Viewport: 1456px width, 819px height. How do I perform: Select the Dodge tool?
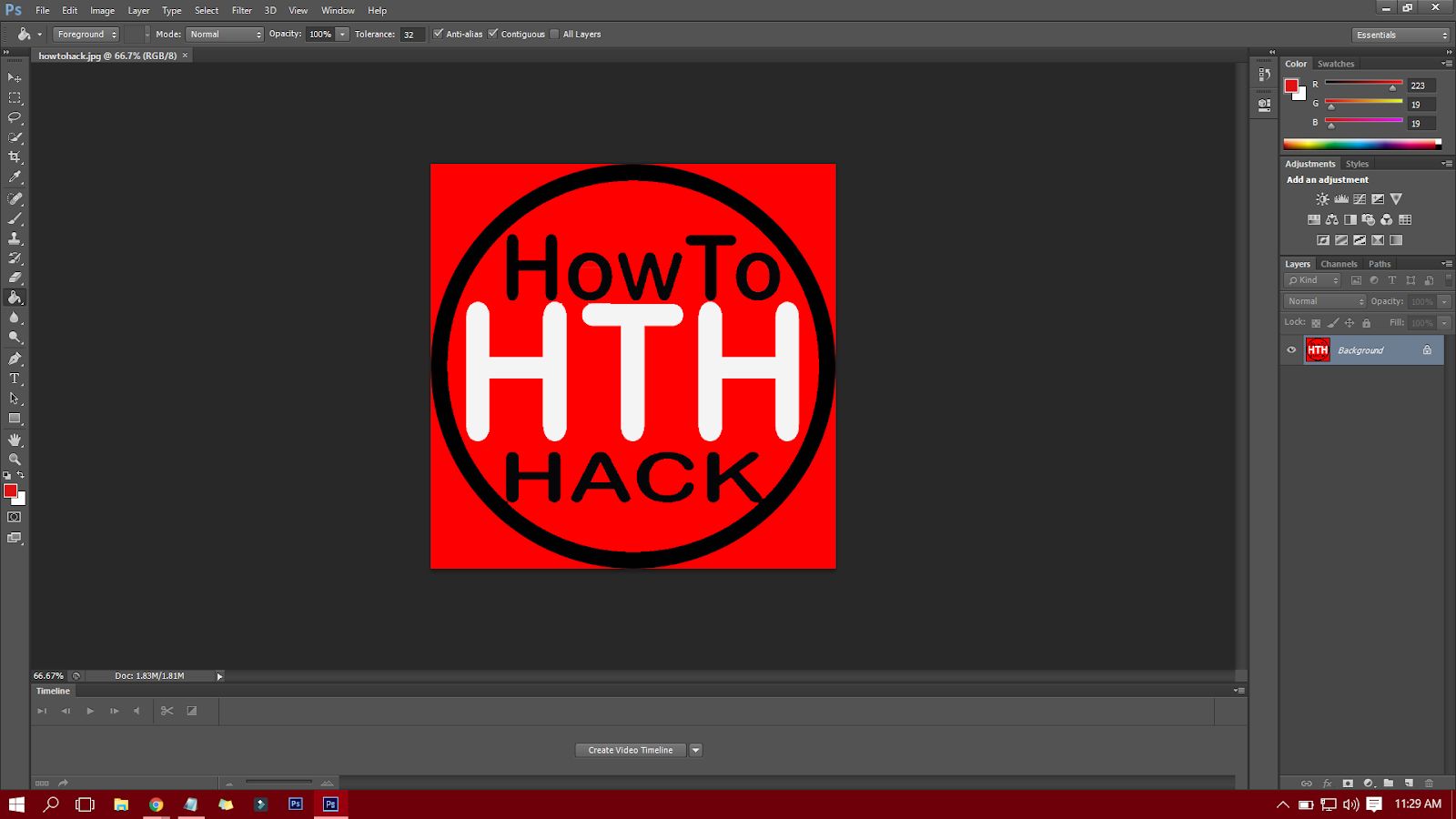(15, 338)
